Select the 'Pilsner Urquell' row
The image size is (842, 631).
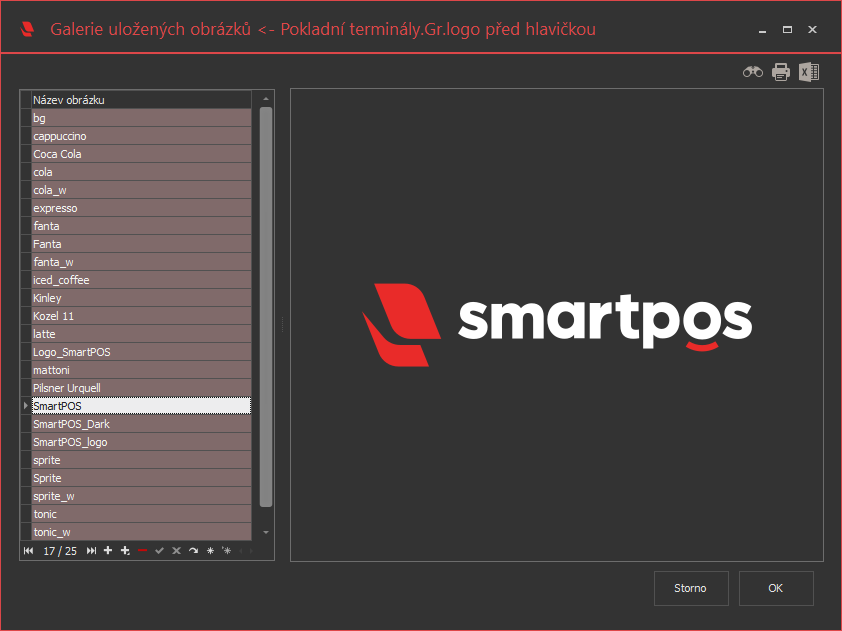pyautogui.click(x=141, y=388)
